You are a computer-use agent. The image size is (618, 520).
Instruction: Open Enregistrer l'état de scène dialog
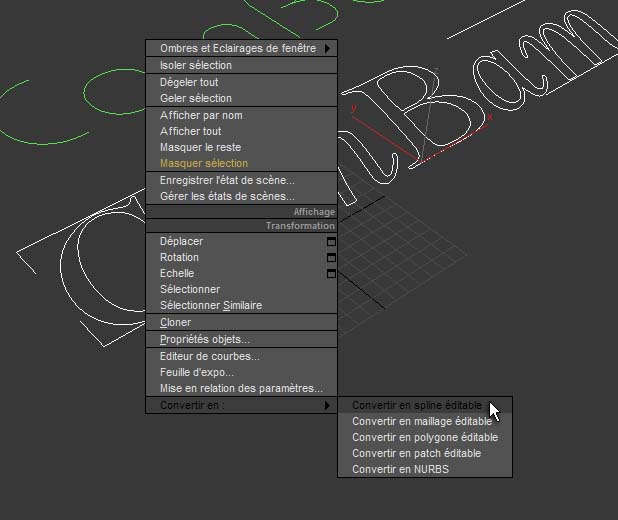point(241,181)
